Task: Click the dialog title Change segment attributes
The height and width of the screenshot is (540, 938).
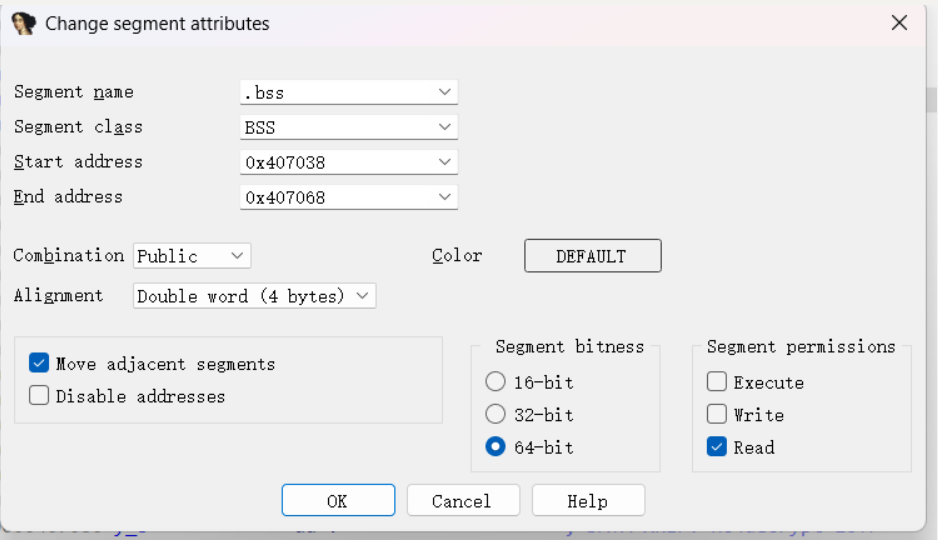Action: pyautogui.click(x=157, y=23)
